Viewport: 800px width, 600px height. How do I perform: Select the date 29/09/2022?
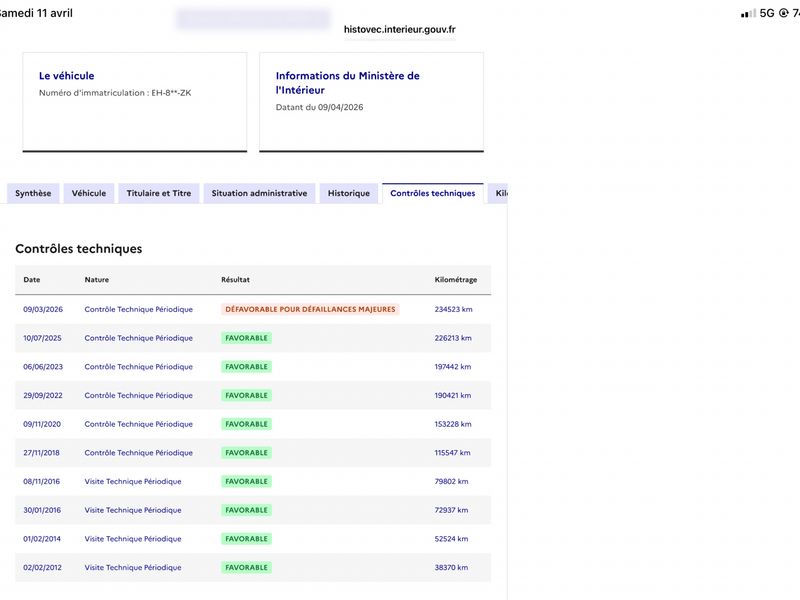point(43,395)
